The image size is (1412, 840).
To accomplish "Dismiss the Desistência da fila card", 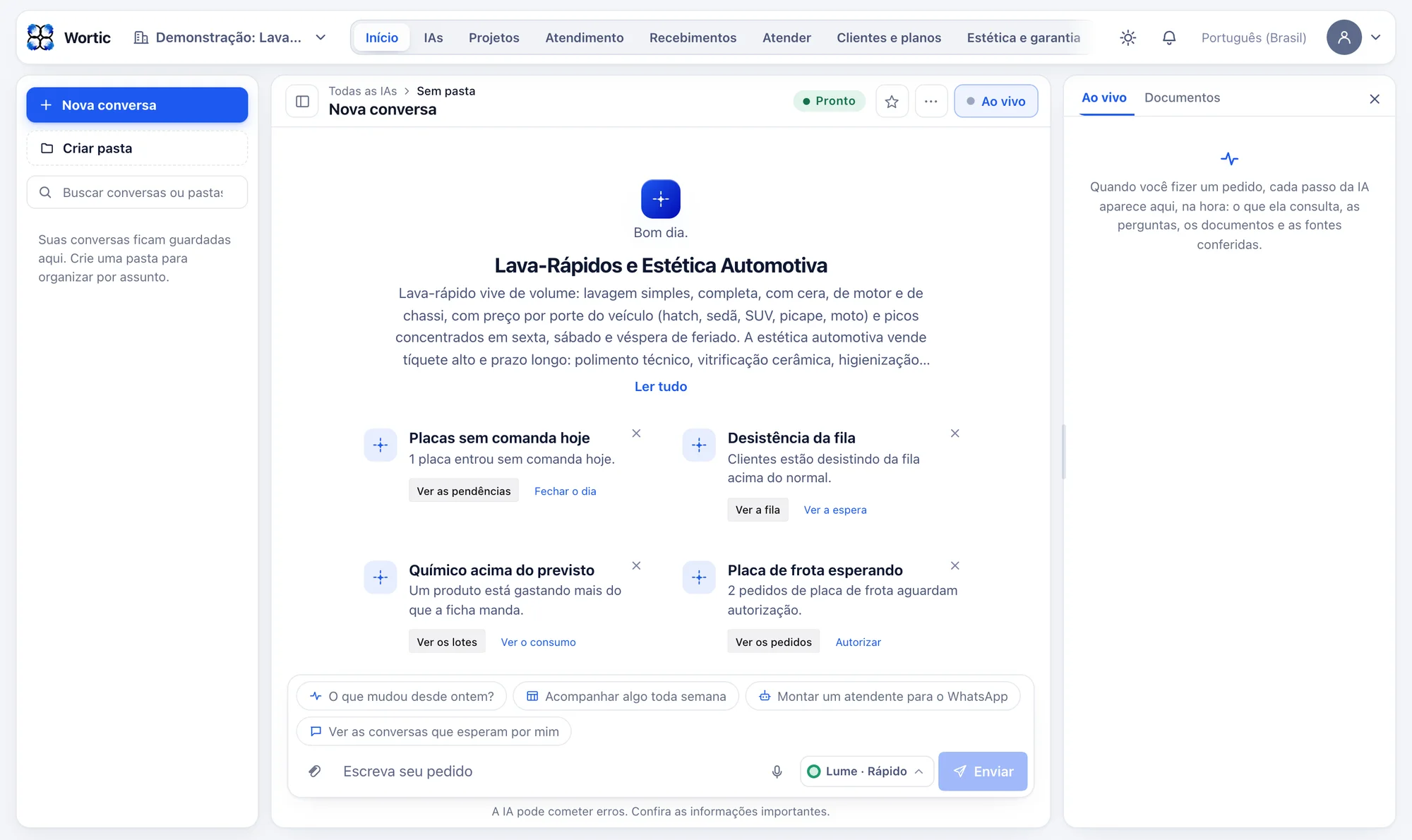I will click(x=955, y=433).
